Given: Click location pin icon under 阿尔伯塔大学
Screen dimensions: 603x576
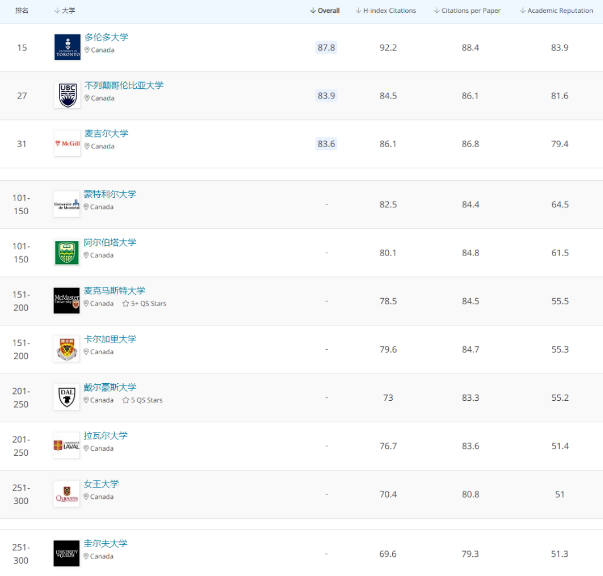Looking at the screenshot, I should [86, 255].
